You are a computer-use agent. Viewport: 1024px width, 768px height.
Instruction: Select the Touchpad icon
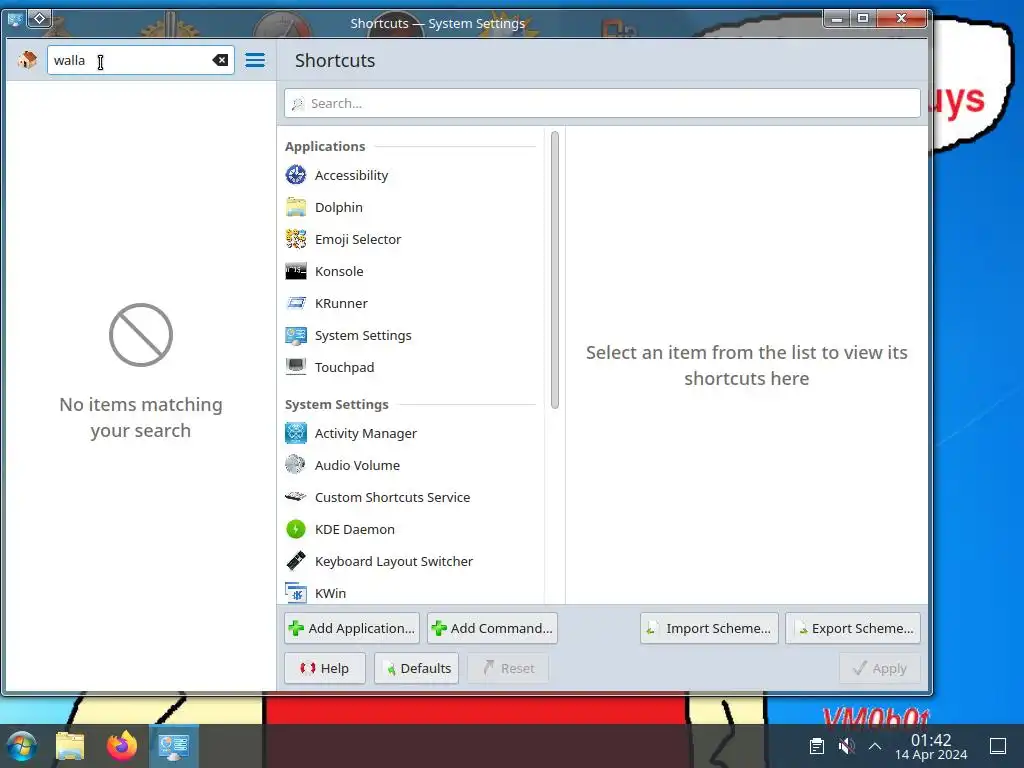point(296,367)
